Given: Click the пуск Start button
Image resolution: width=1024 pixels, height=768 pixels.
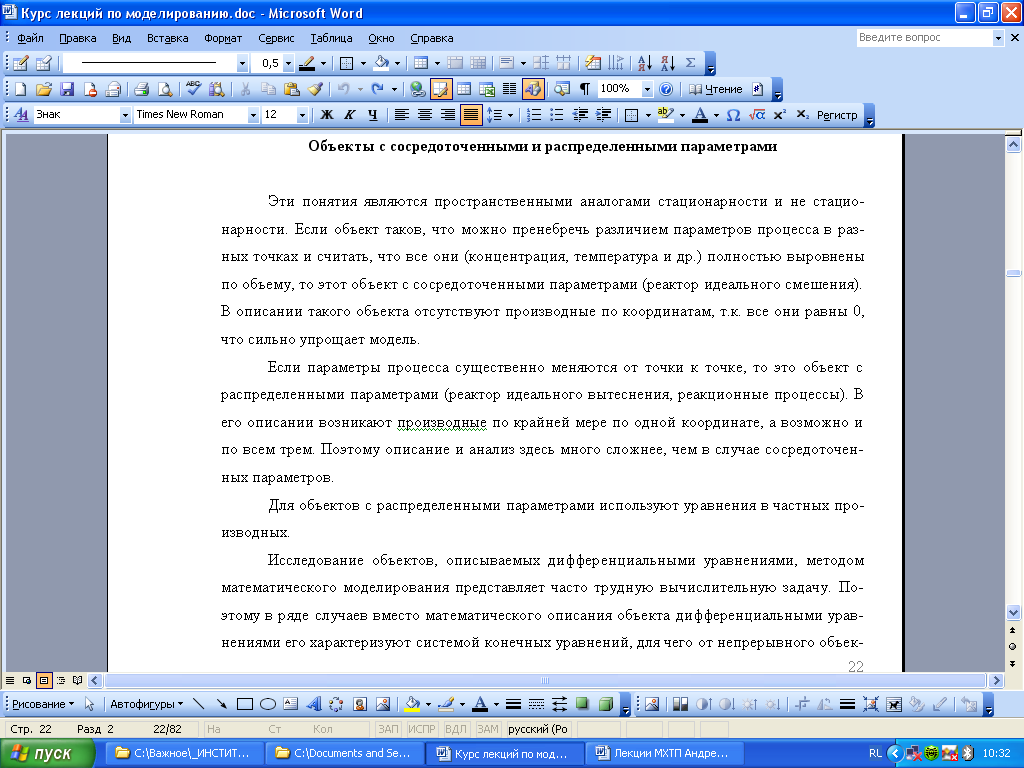Looking at the screenshot, I should coord(47,753).
